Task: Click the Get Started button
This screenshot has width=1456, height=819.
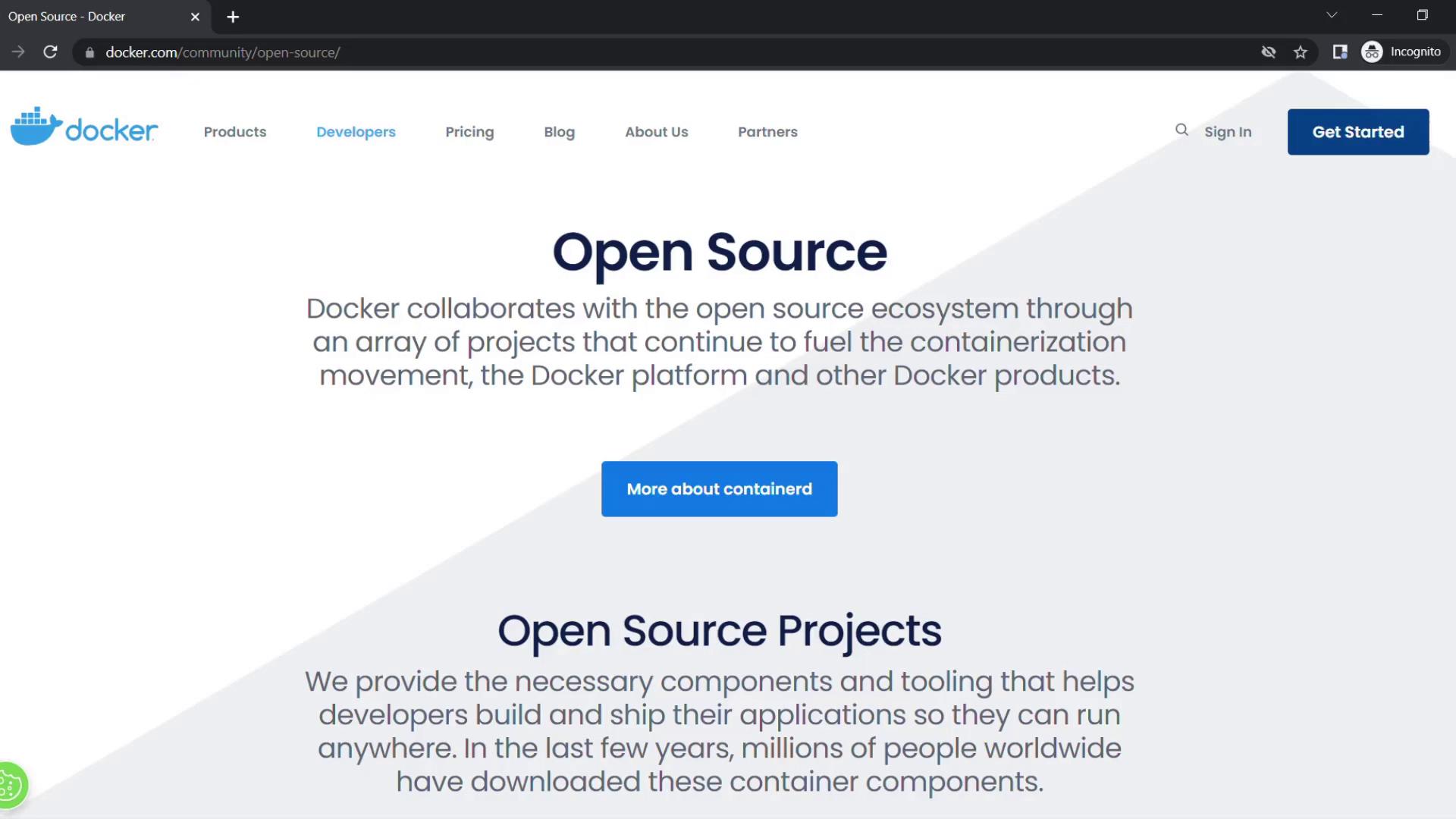Action: coord(1357,132)
